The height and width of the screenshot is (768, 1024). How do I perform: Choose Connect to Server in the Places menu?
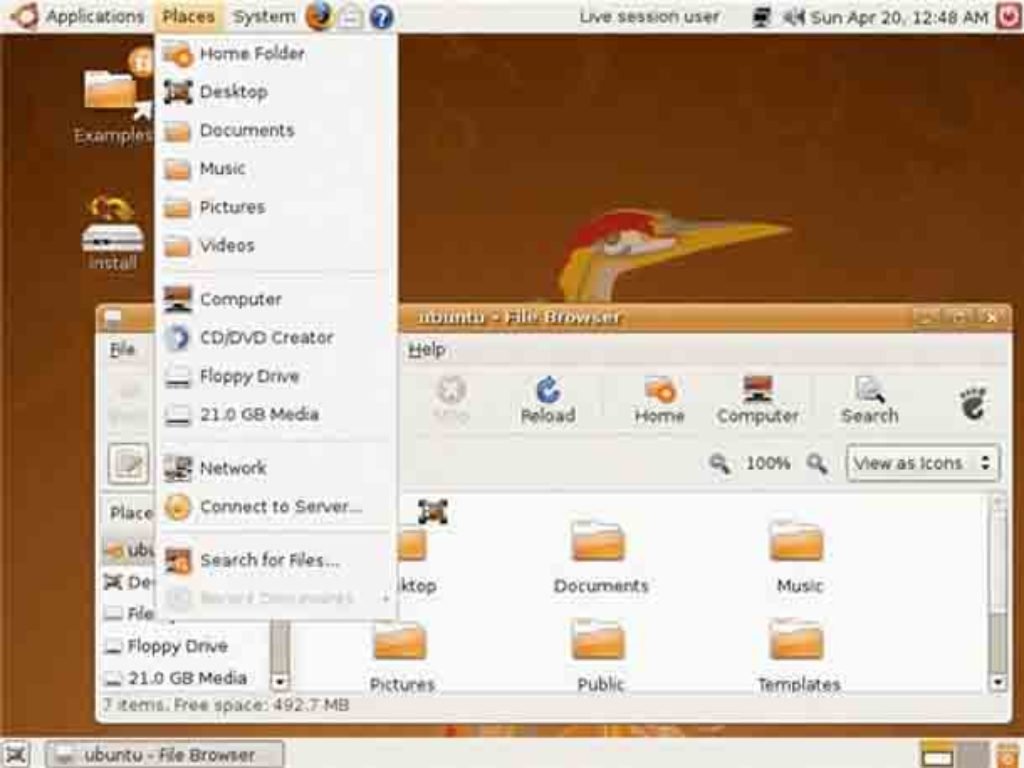(280, 507)
